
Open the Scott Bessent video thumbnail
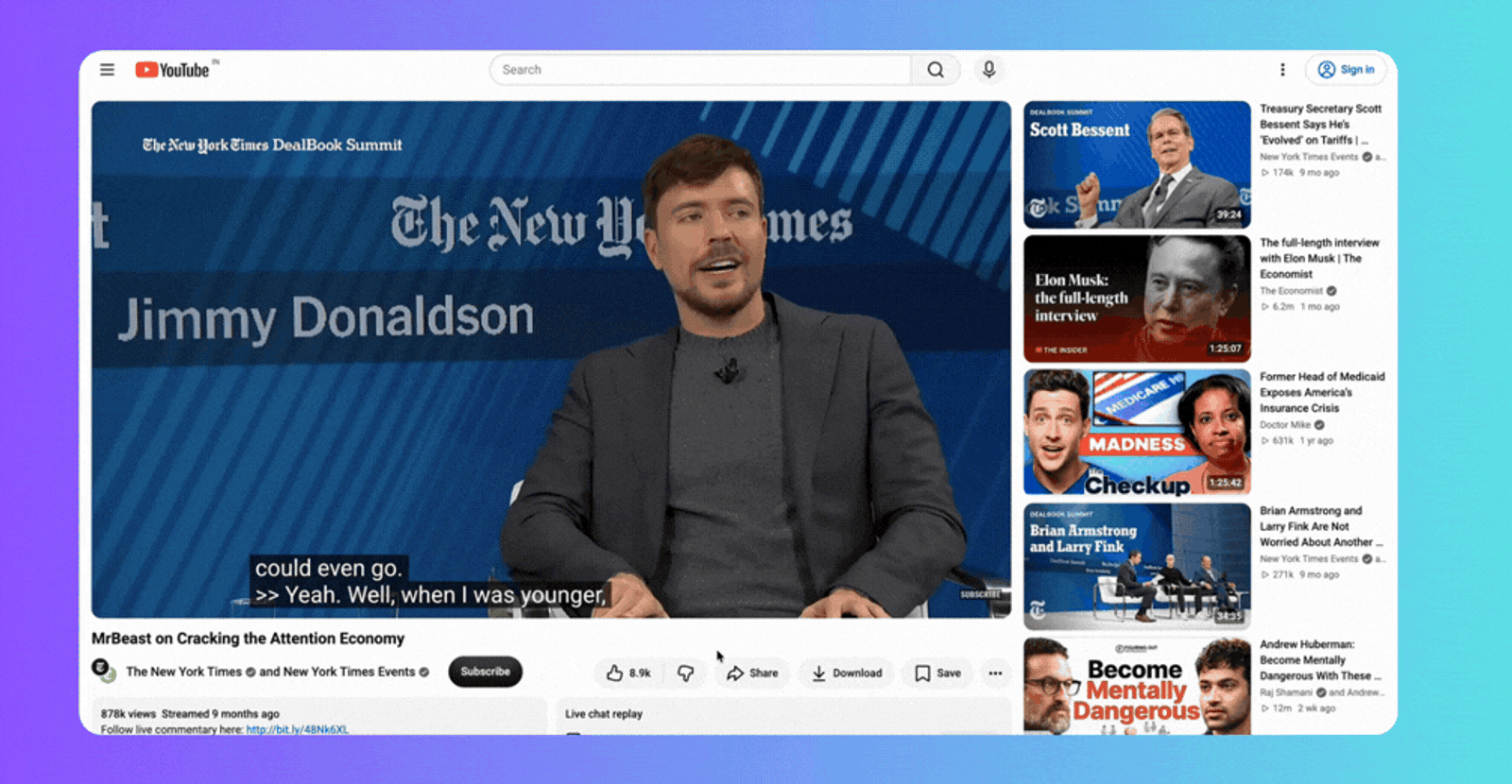coord(1137,164)
